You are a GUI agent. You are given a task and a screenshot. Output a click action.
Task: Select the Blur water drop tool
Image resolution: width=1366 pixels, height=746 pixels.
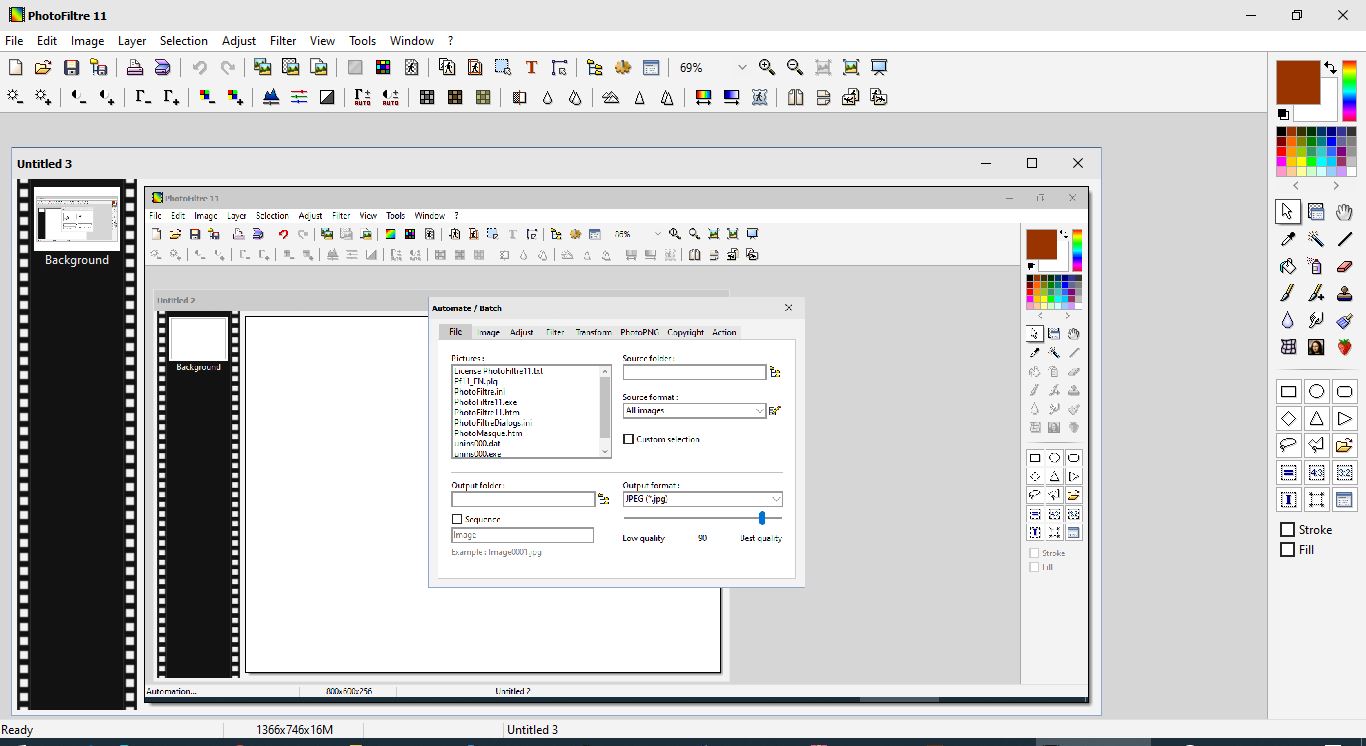coord(1288,320)
